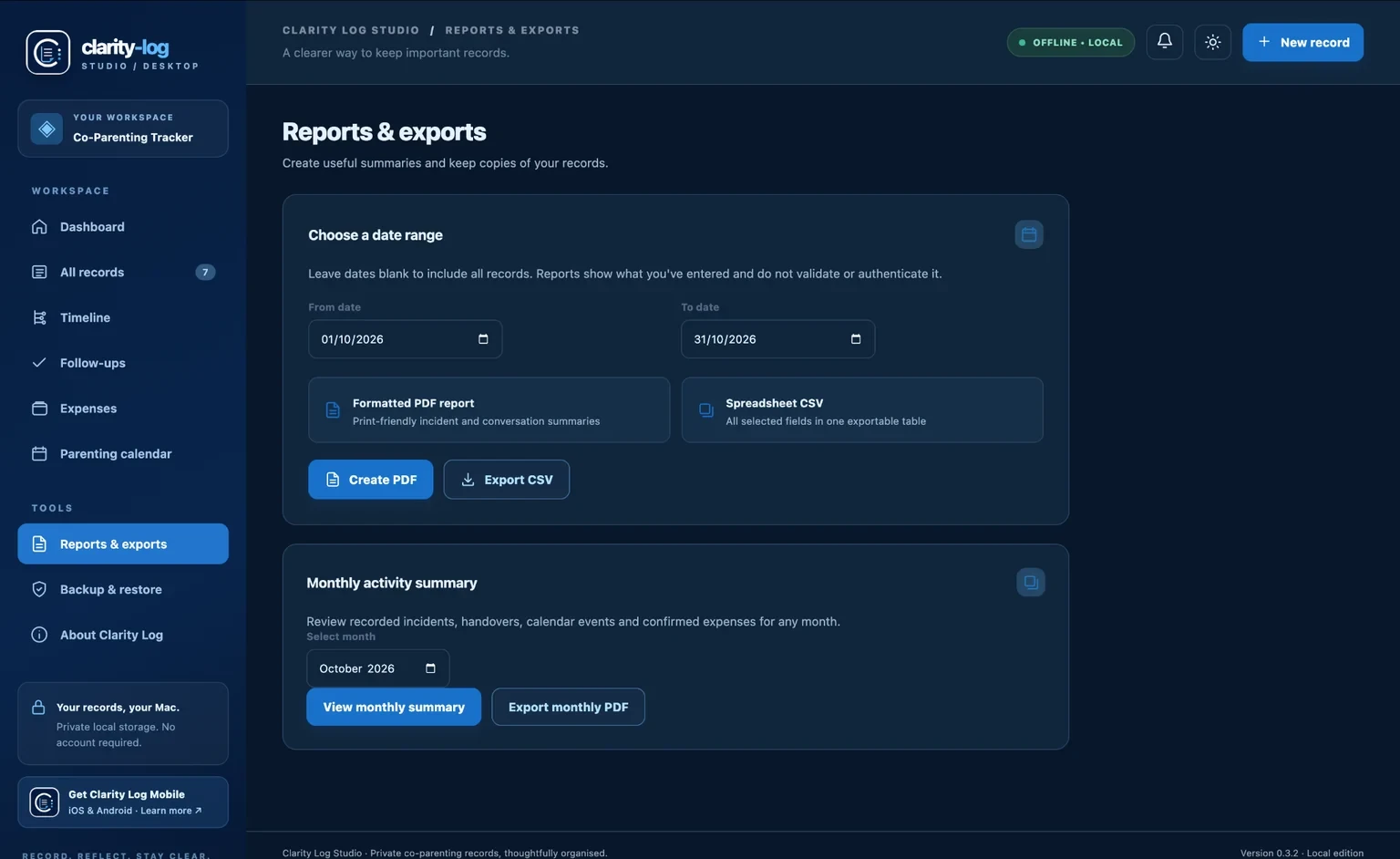Open Parenting calendar
1400x859 pixels.
[123, 454]
